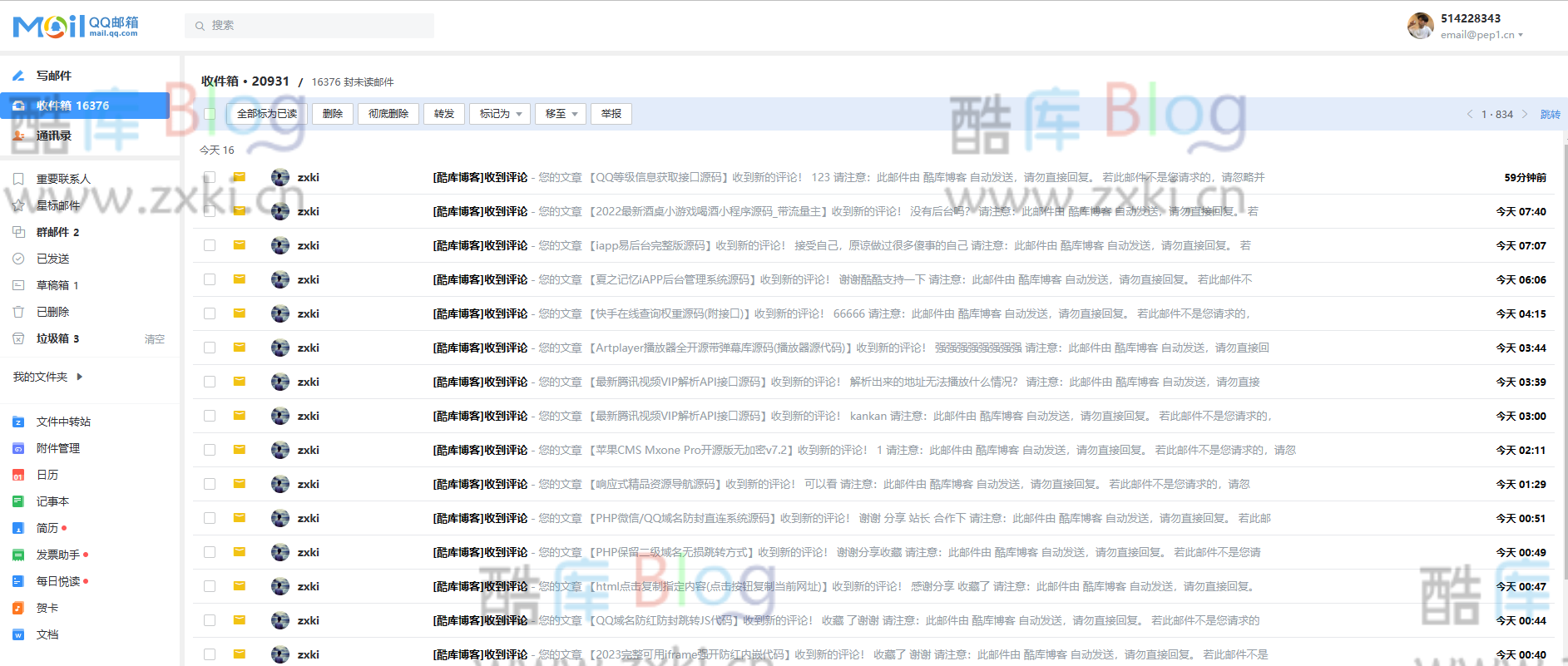Screen dimensions: 1568x666
Task: Check the mail received 今天 03:00
Action: coord(210,416)
